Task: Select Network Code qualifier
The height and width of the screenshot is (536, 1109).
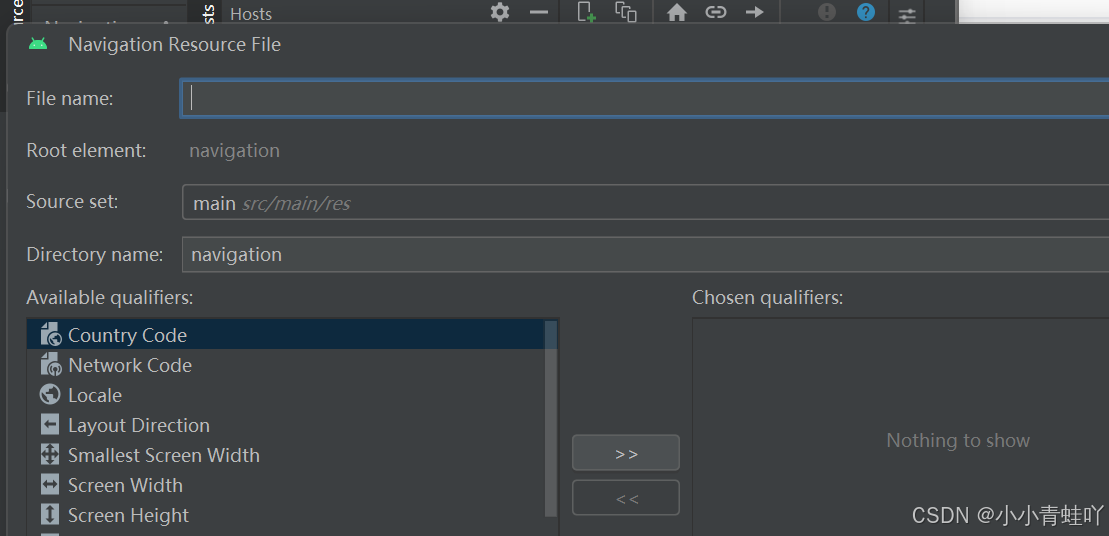Action: (x=286, y=365)
